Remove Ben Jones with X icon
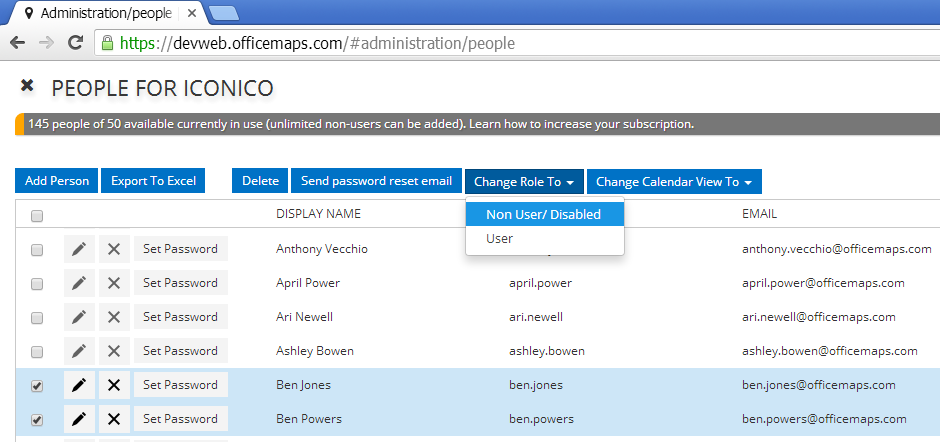Image resolution: width=940 pixels, height=442 pixels. click(114, 385)
